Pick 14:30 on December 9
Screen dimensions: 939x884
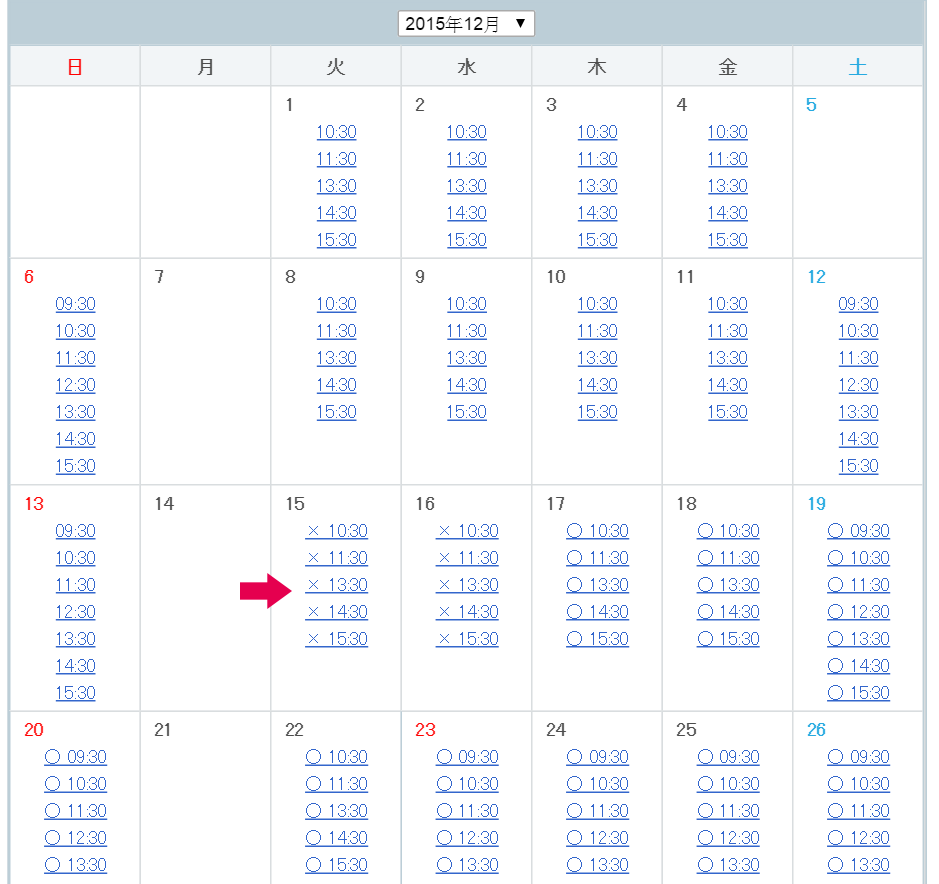467,385
